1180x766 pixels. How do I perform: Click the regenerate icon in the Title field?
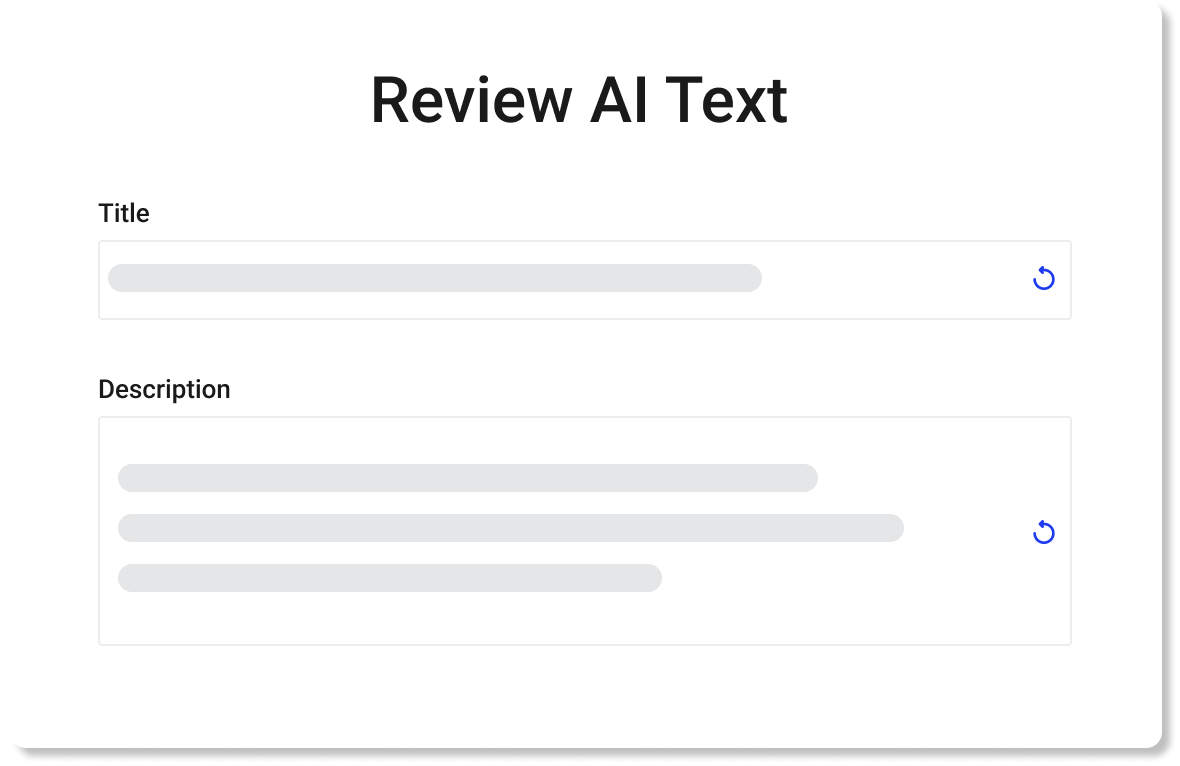(1043, 279)
